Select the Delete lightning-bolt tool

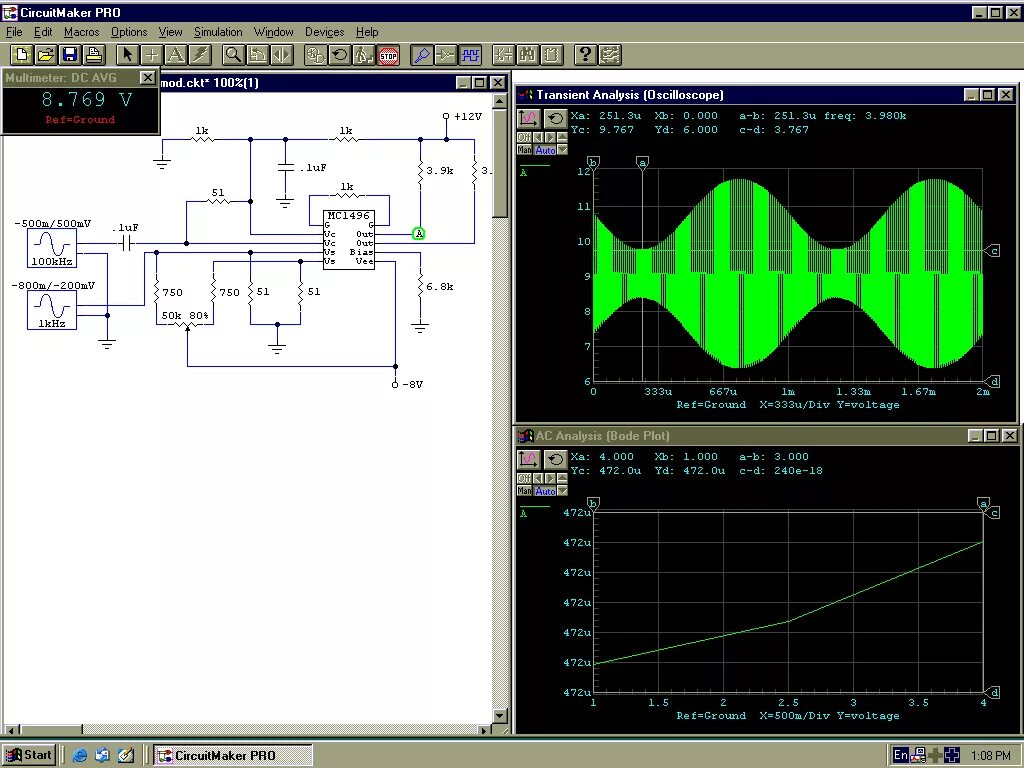tap(199, 55)
